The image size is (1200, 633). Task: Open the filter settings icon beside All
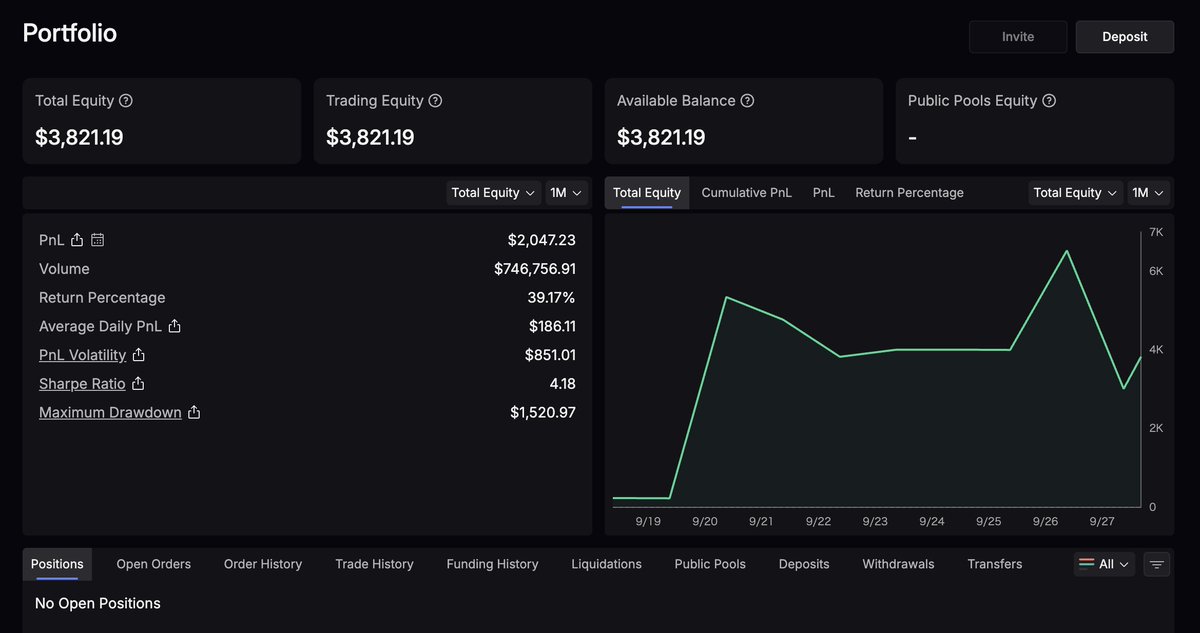pyautogui.click(x=1157, y=564)
